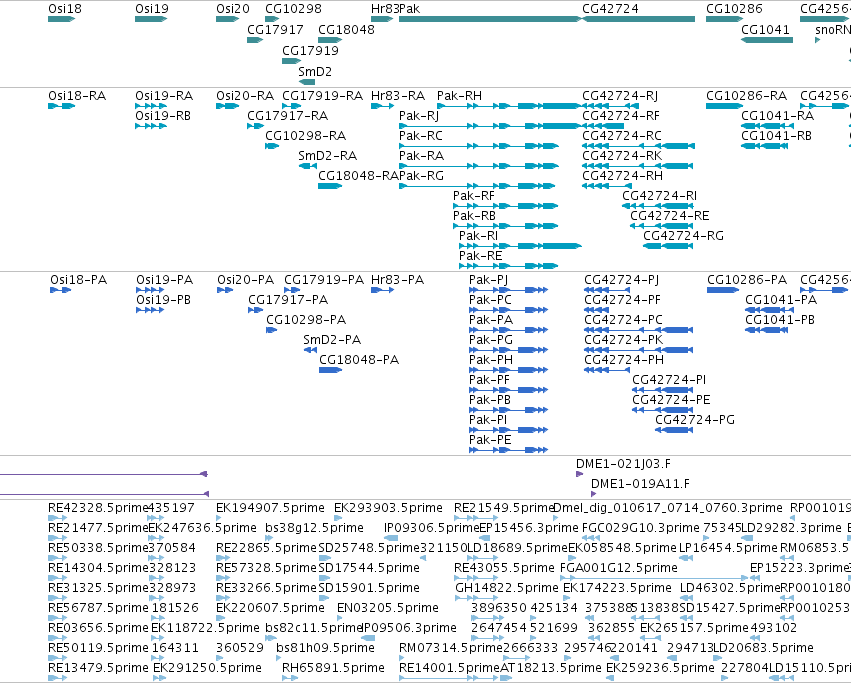Click protein CG18048-PA

point(359,360)
